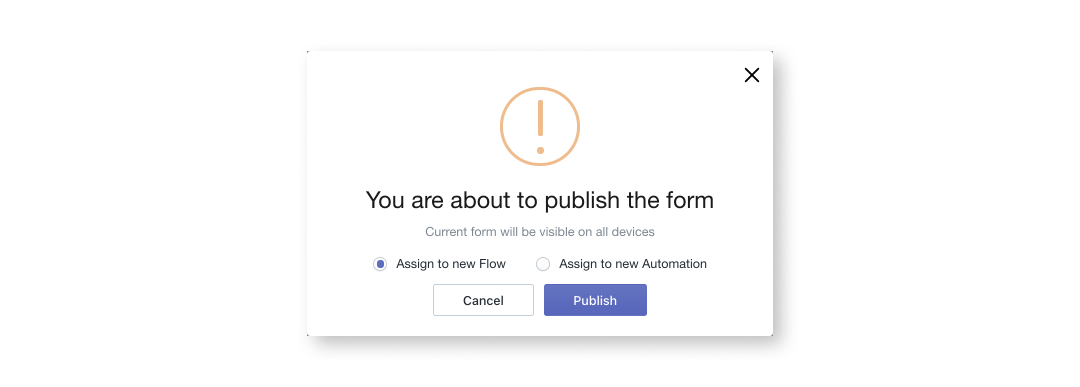The image size is (1080, 387).
Task: Click the "Assign to new Flow" label text
Action: (x=450, y=264)
